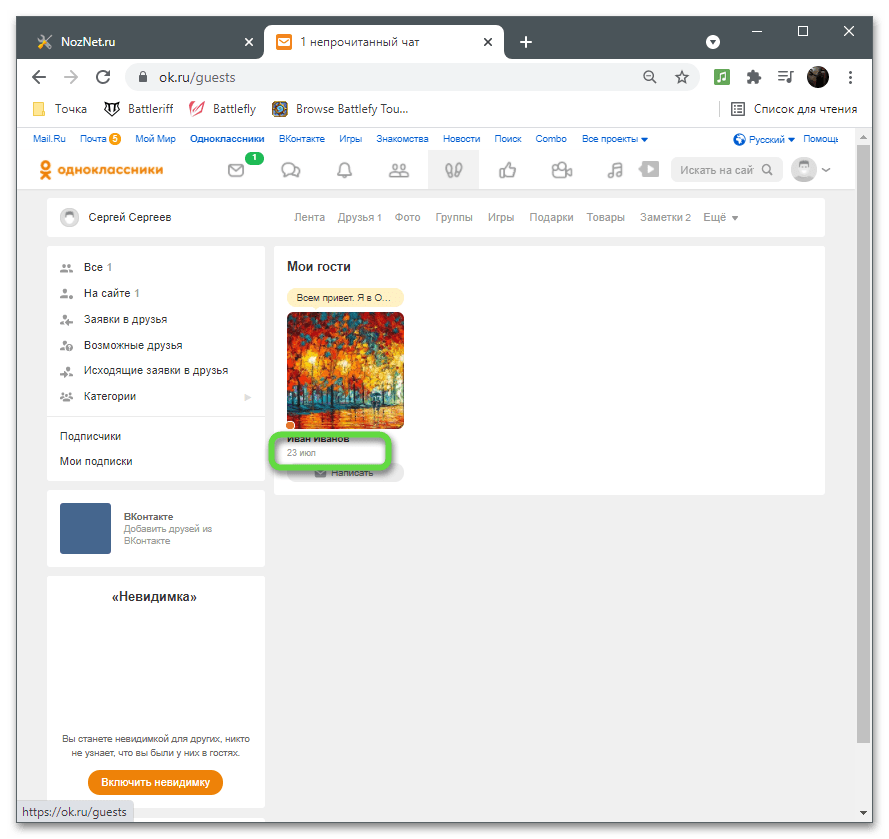
Task: Open Chrome extensions puzzle icon
Action: click(754, 77)
